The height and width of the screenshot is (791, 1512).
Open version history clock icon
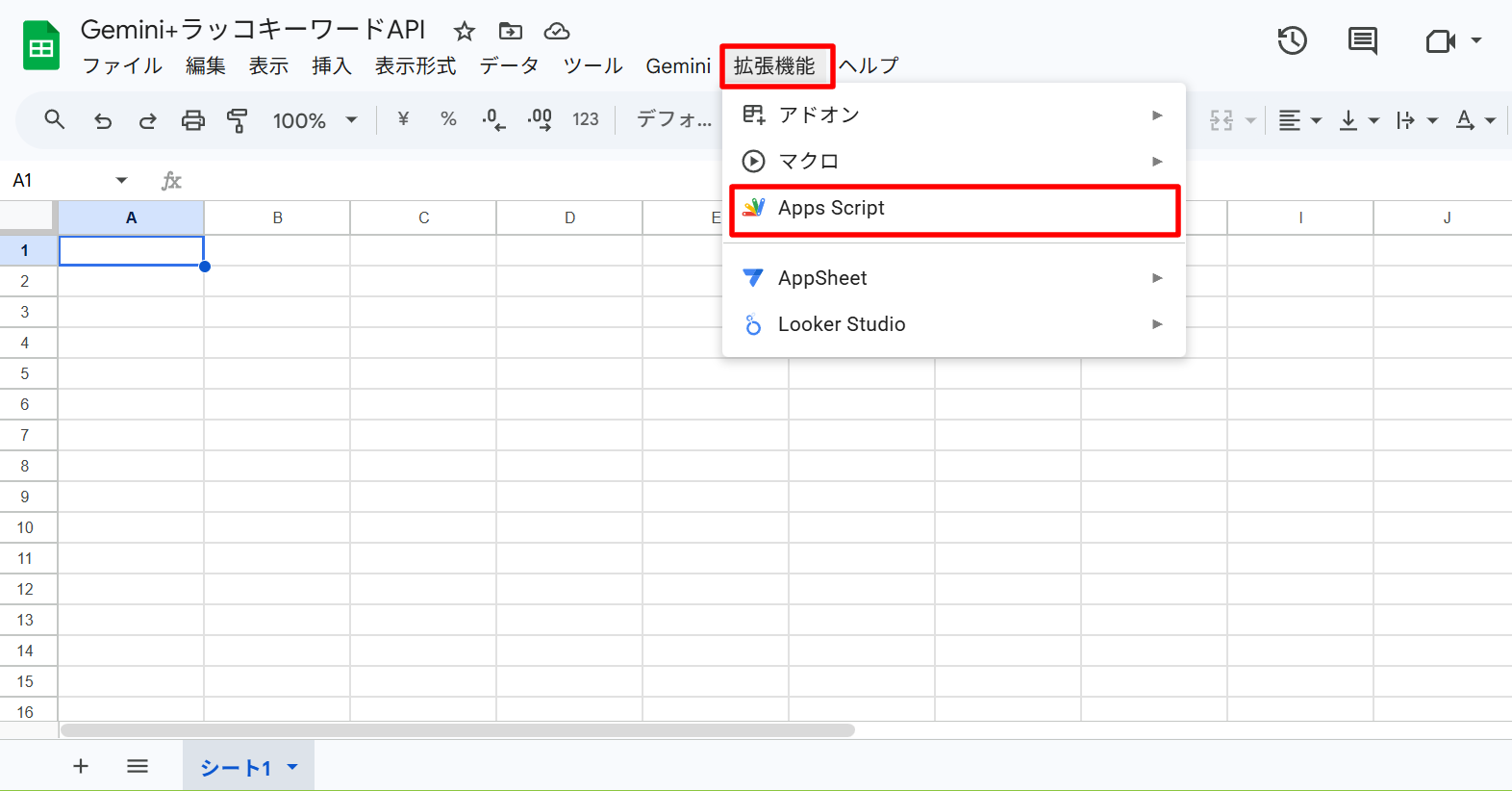tap(1292, 40)
